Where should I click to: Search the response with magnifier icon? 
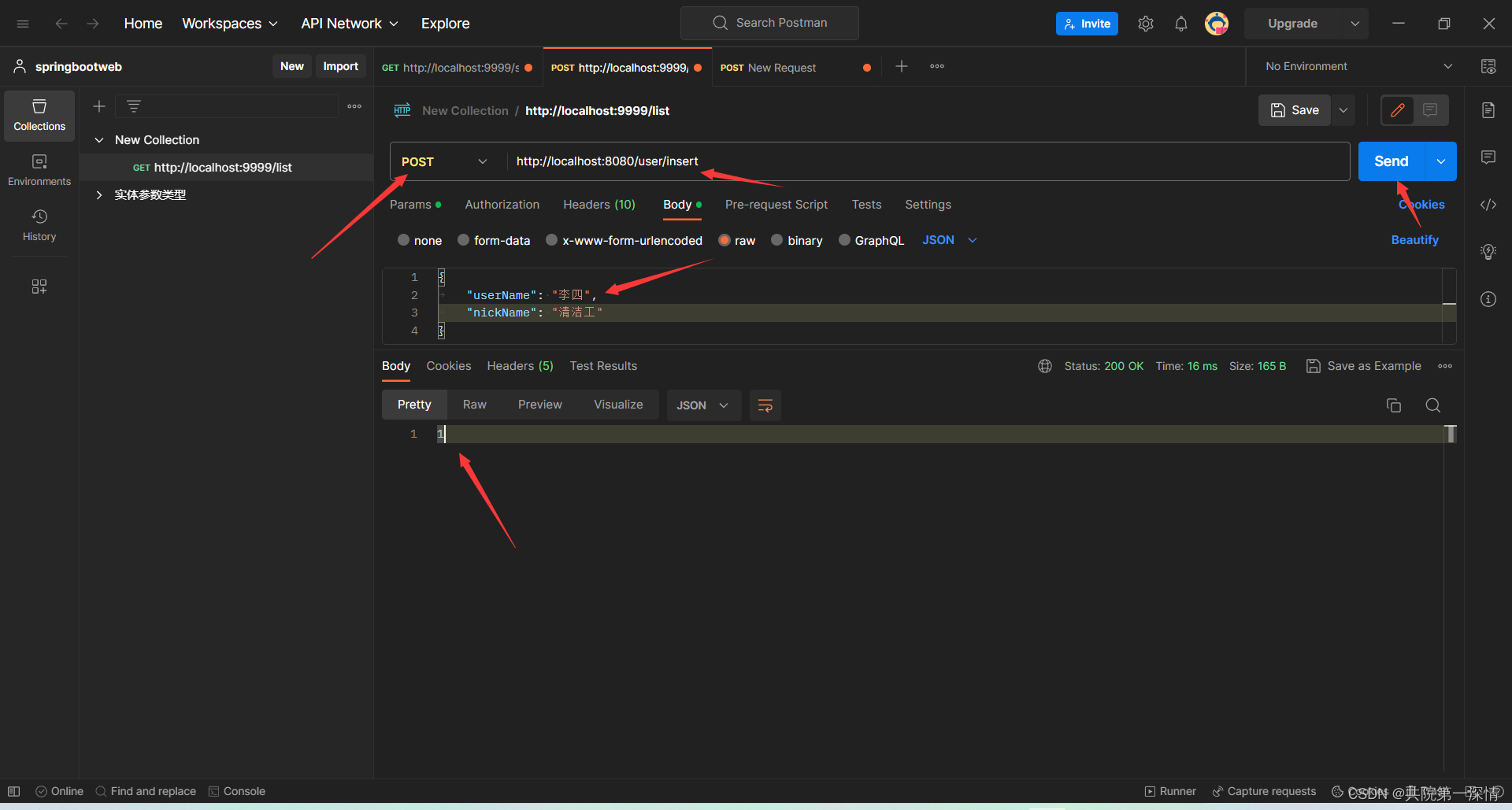tap(1433, 405)
